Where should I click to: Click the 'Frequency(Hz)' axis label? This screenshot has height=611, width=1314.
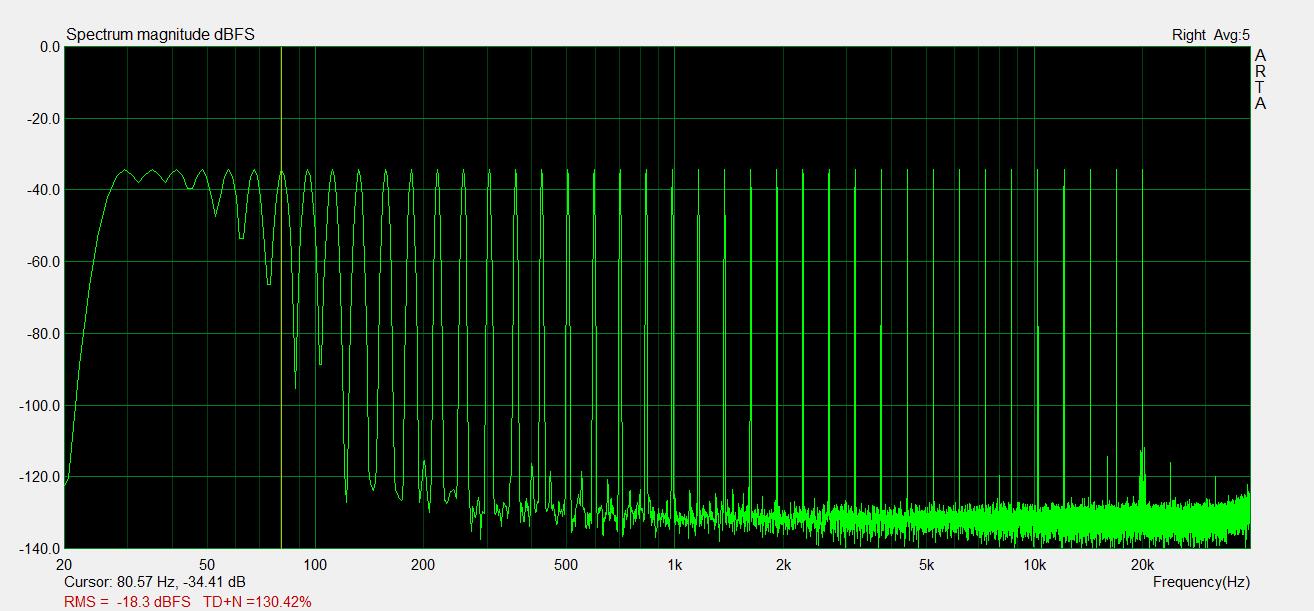(x=1201, y=582)
